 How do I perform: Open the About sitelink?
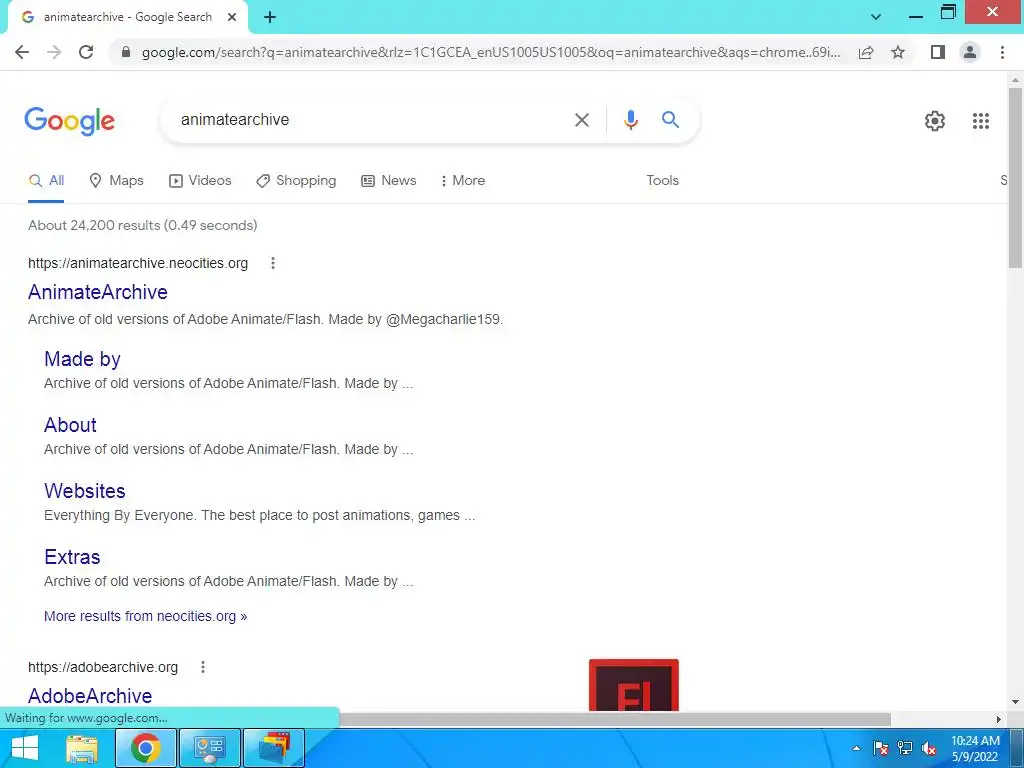(x=71, y=425)
